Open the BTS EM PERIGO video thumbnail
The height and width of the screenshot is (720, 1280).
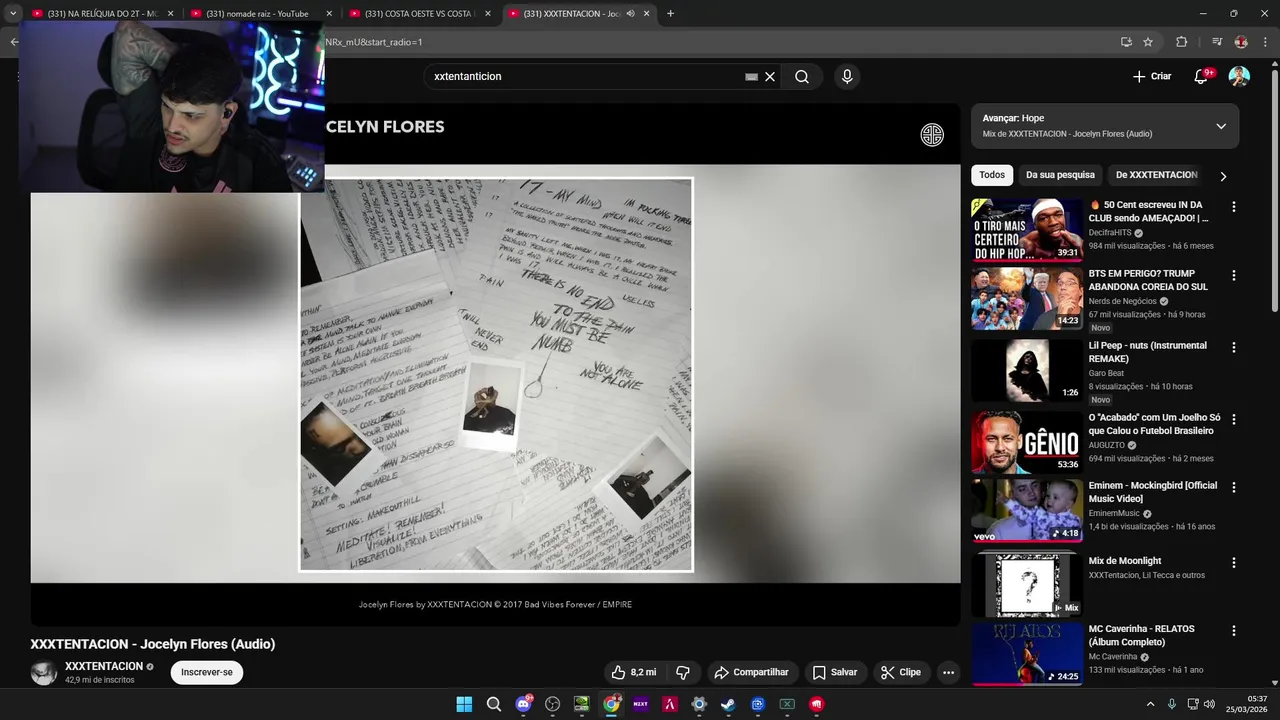[1027, 298]
